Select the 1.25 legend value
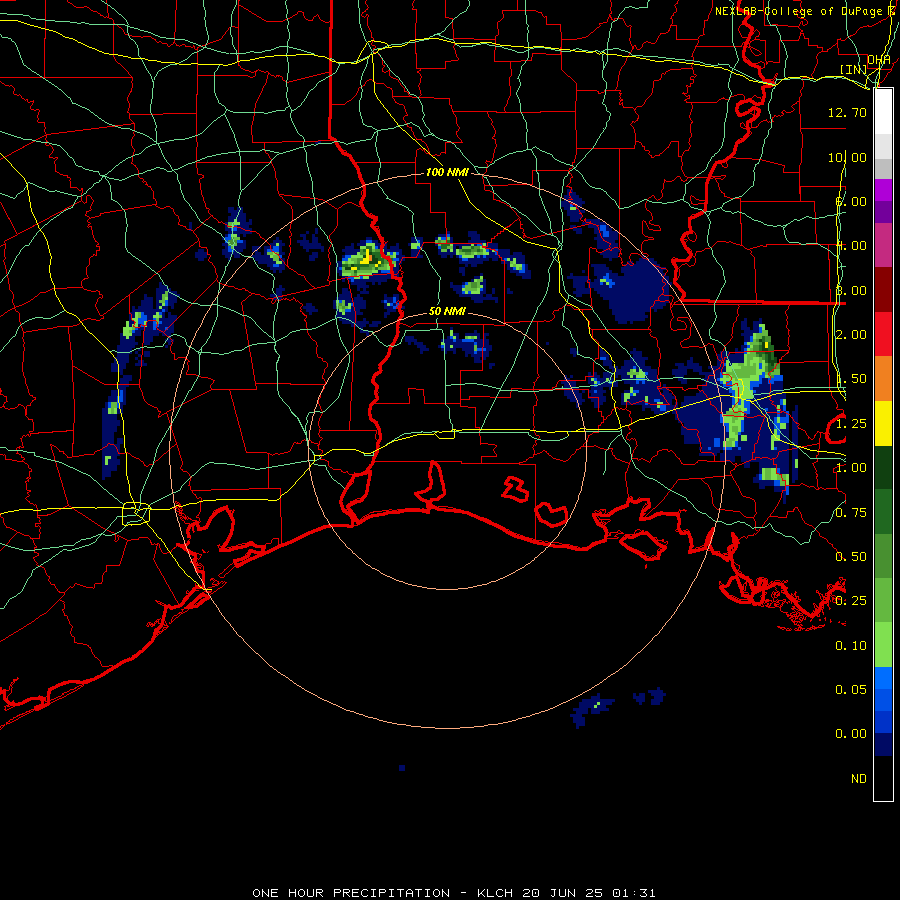The width and height of the screenshot is (900, 900). [851, 424]
